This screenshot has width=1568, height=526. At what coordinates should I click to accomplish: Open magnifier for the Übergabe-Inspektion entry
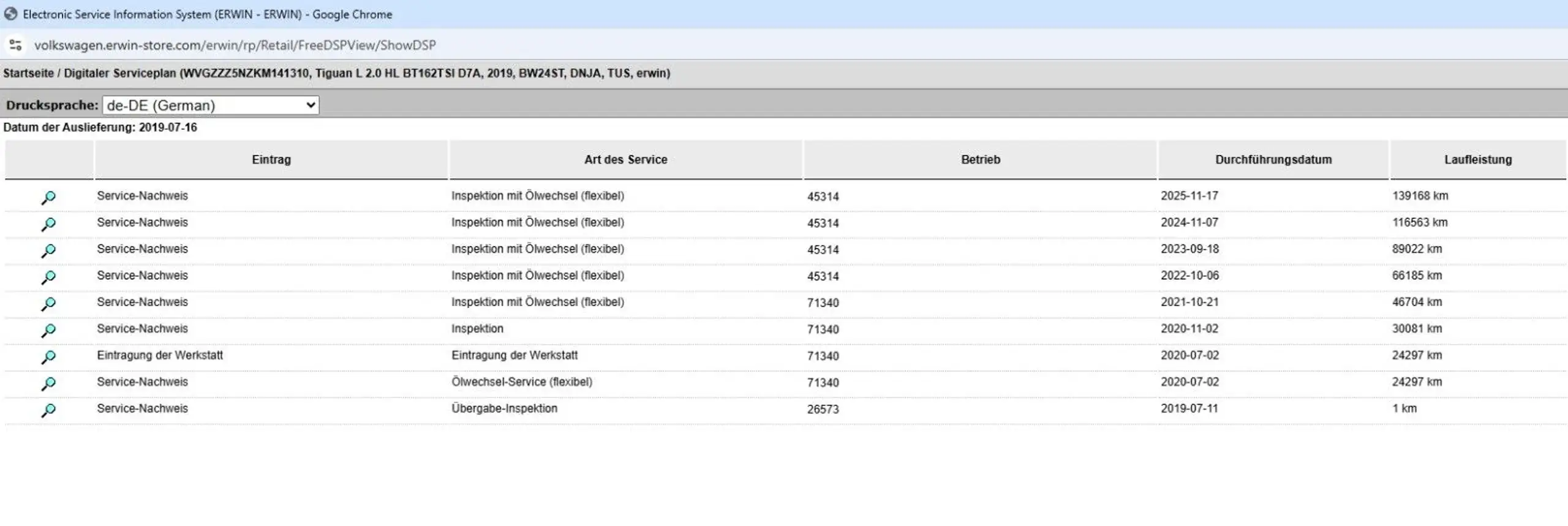pos(48,410)
